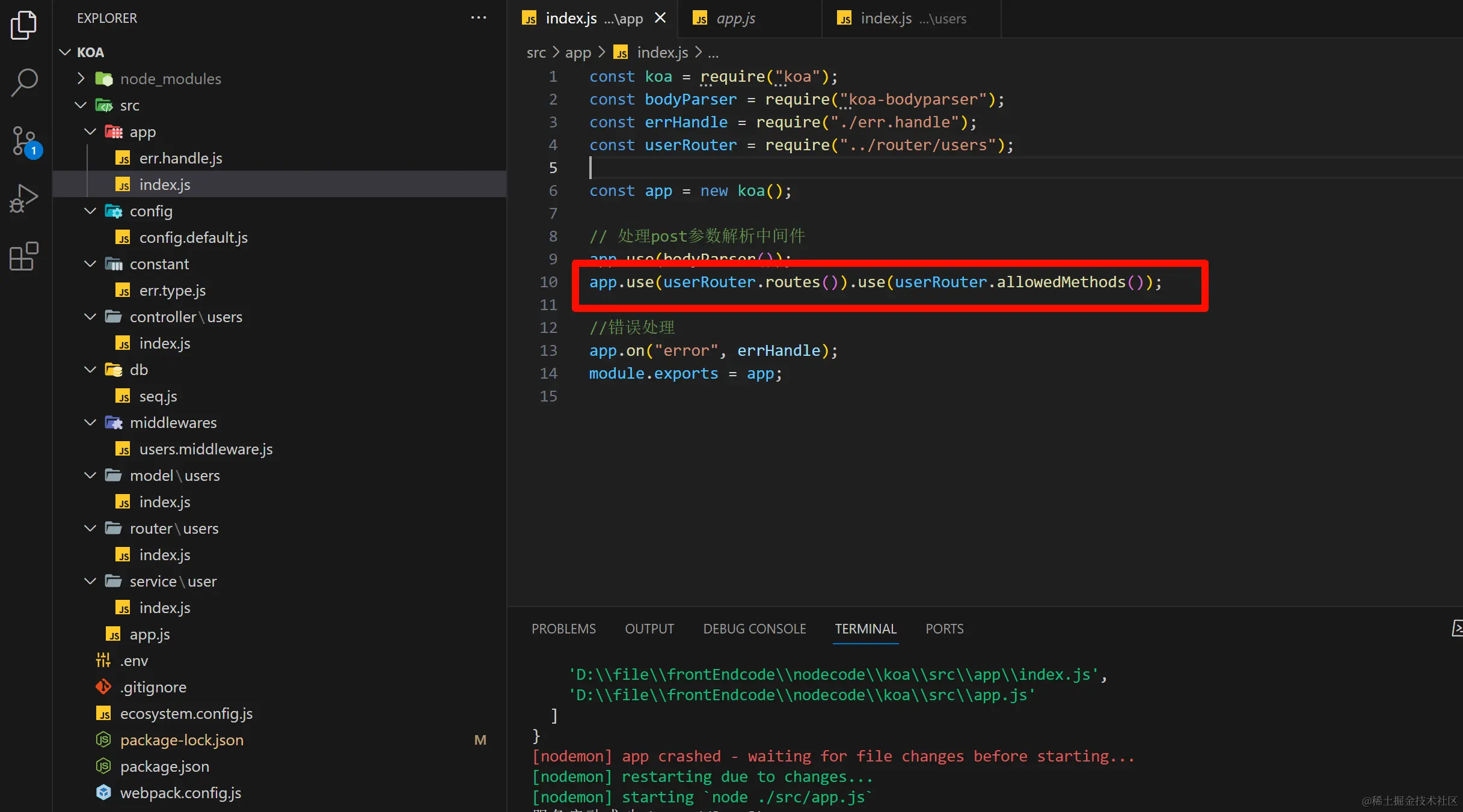Image resolution: width=1463 pixels, height=812 pixels.
Task: Click src in the breadcrumb path
Action: tap(536, 53)
